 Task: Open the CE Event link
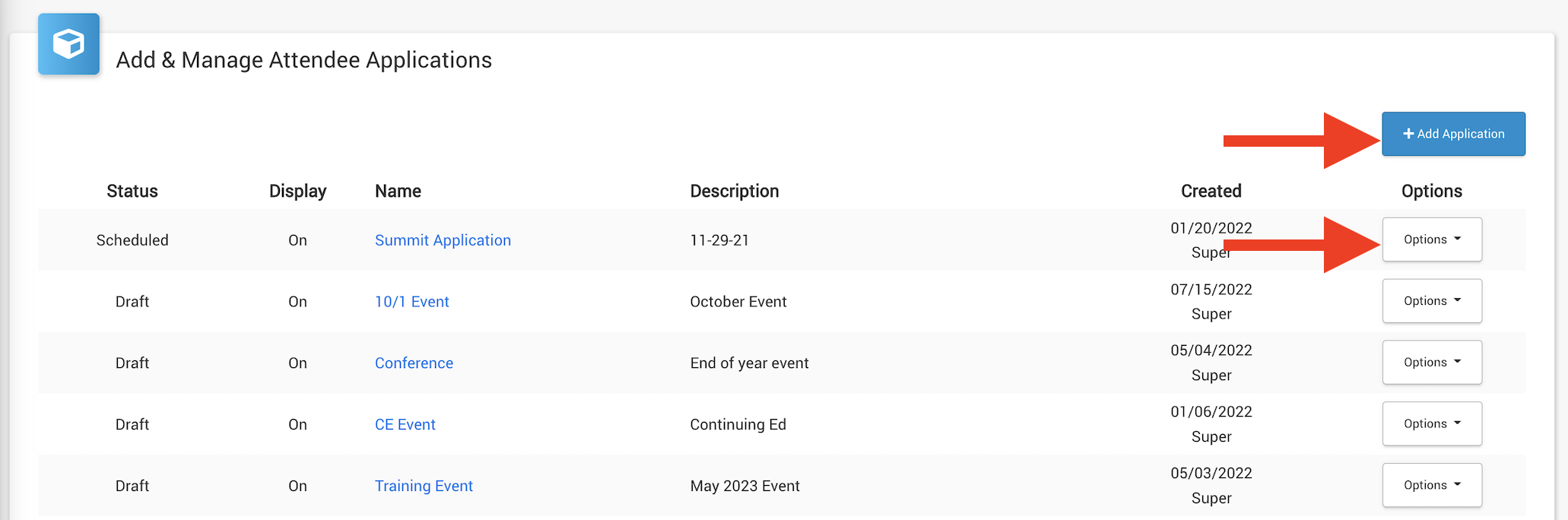coord(405,425)
